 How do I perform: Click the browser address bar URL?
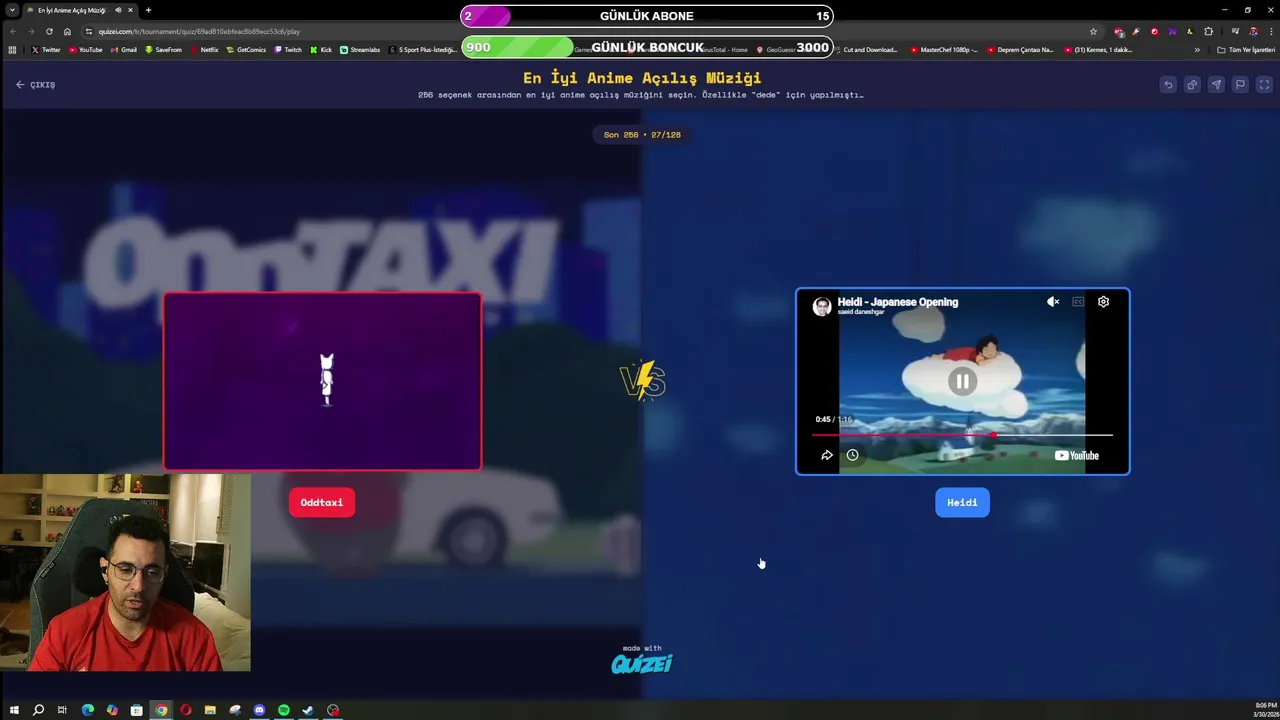coord(199,31)
